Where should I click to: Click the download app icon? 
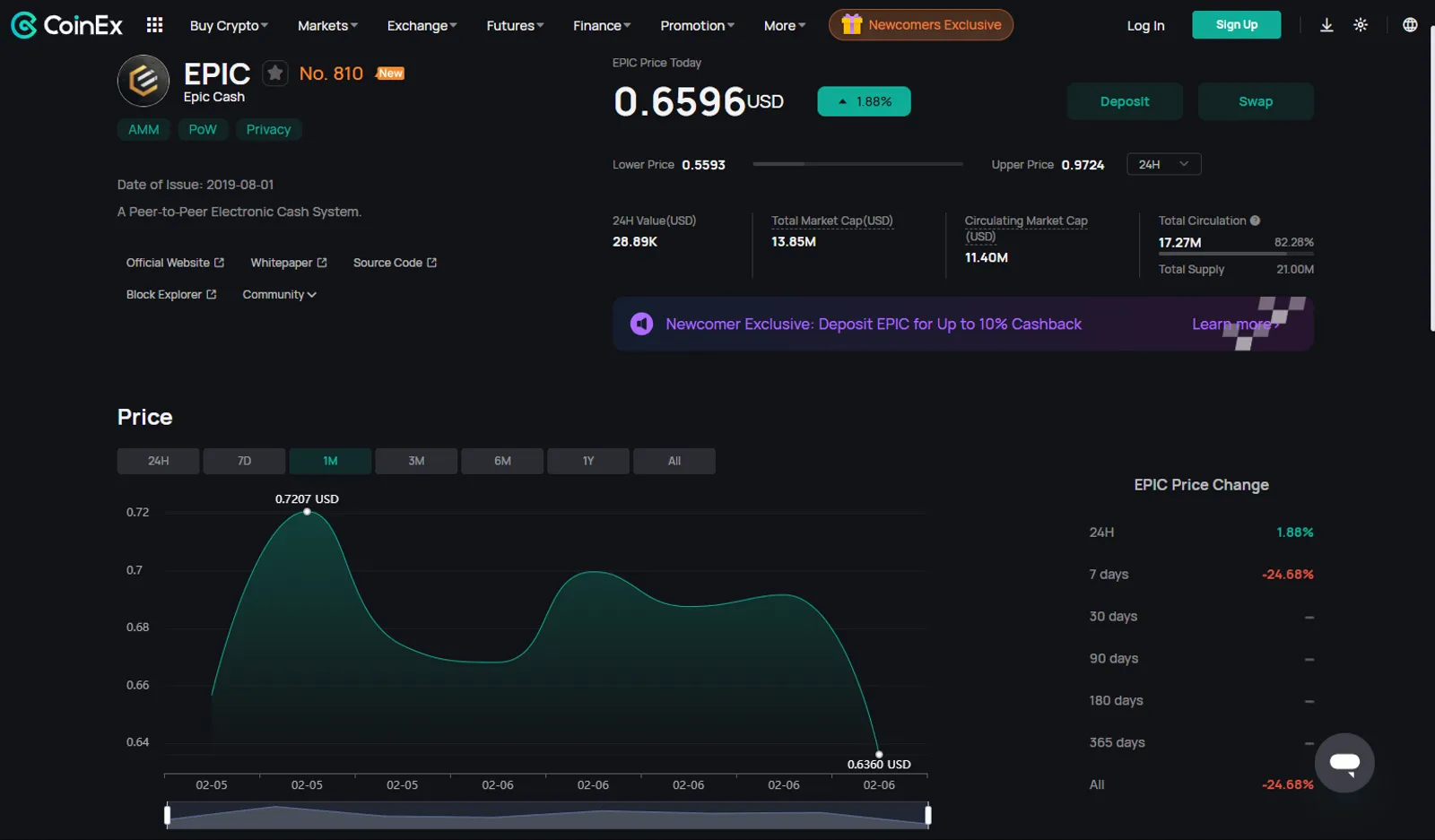pyautogui.click(x=1326, y=25)
